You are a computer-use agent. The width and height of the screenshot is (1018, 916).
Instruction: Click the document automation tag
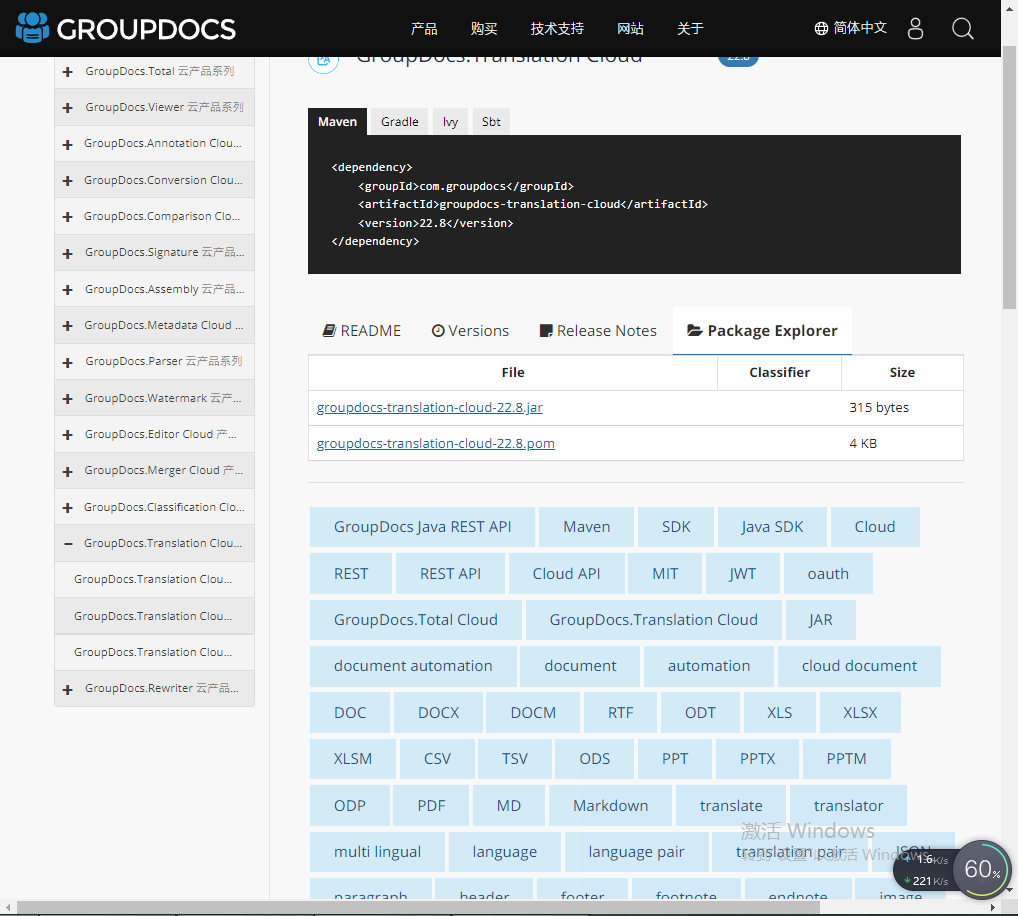coord(413,666)
